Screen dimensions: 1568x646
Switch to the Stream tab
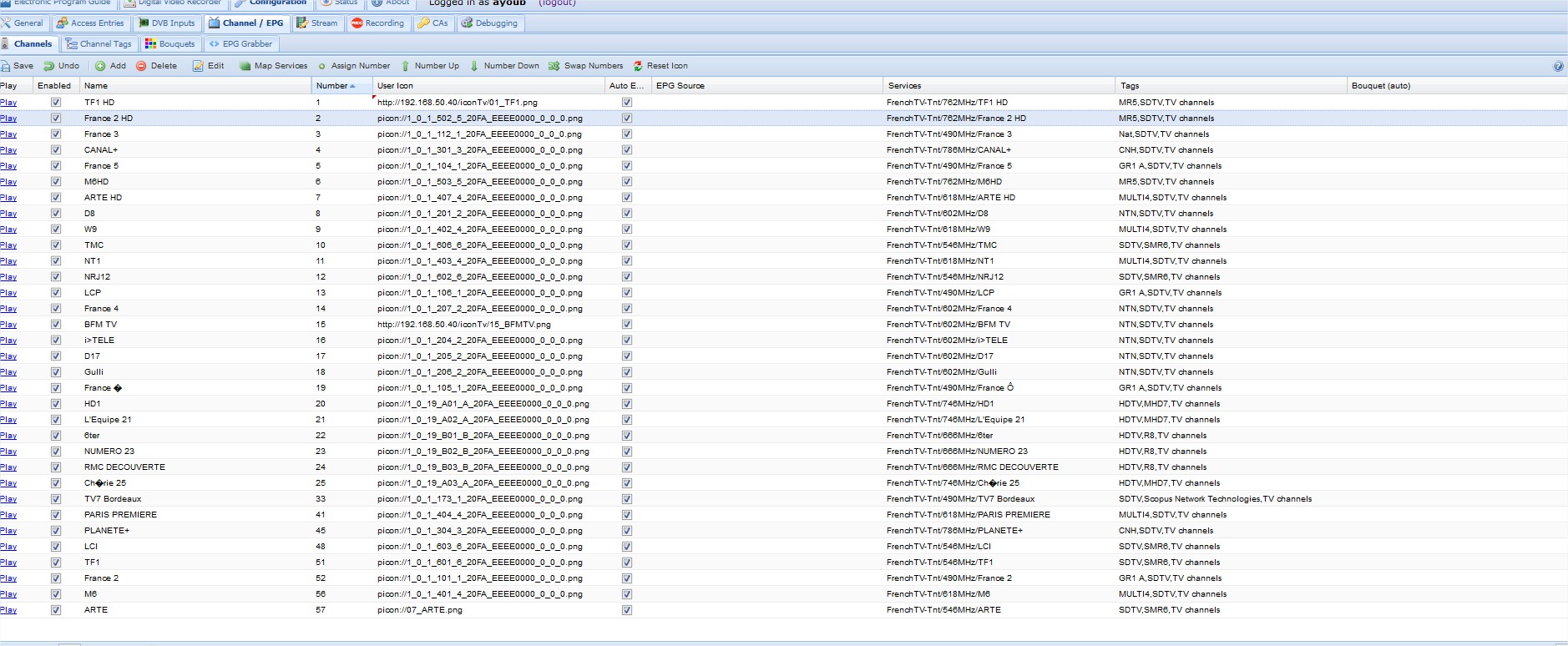(x=317, y=23)
